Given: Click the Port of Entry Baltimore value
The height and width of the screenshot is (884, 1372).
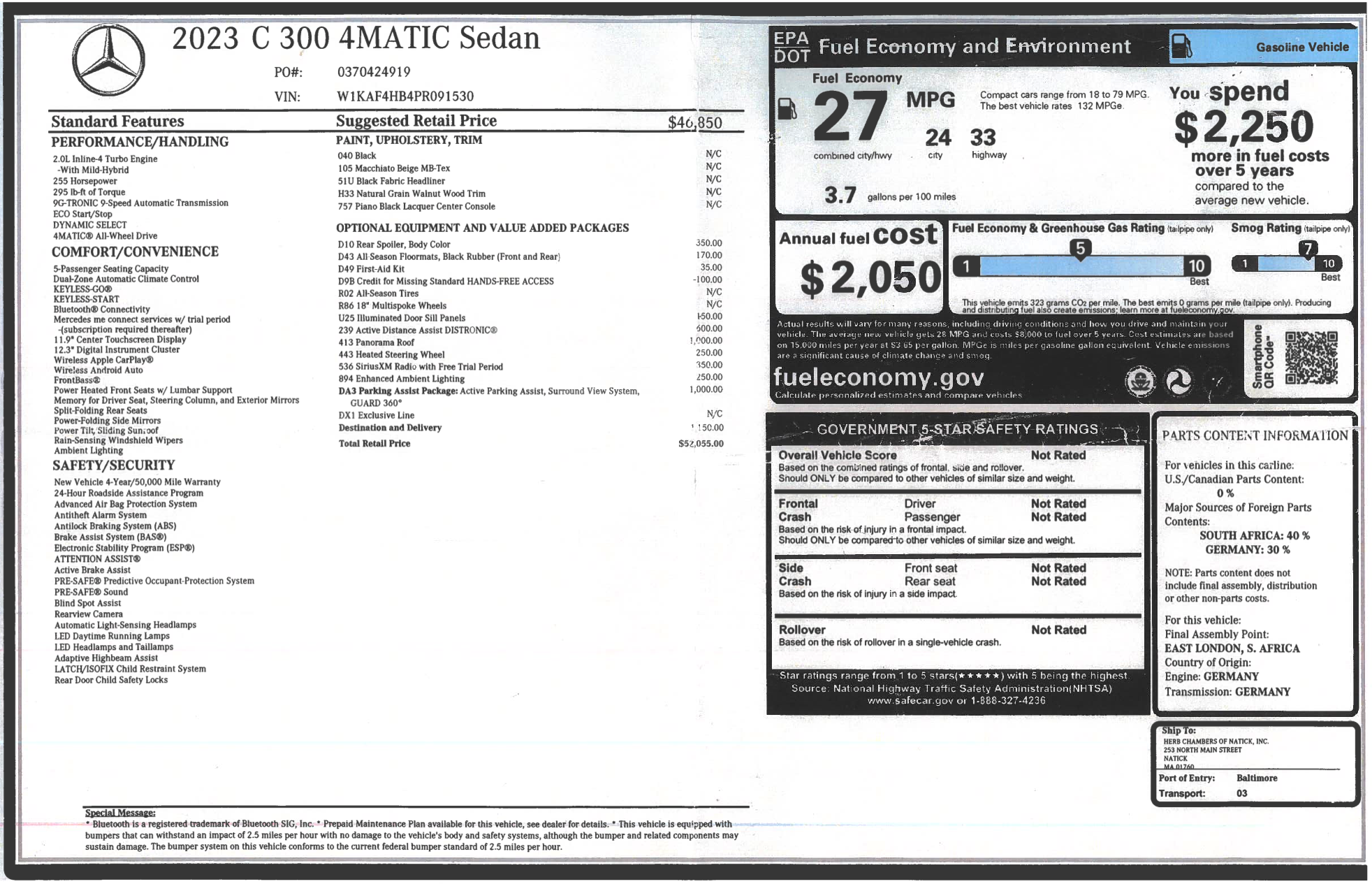Looking at the screenshot, I should (1257, 778).
